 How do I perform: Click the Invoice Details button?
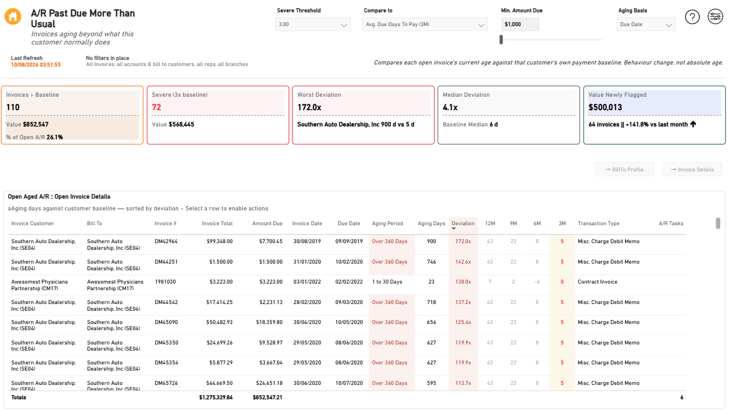[692, 169]
